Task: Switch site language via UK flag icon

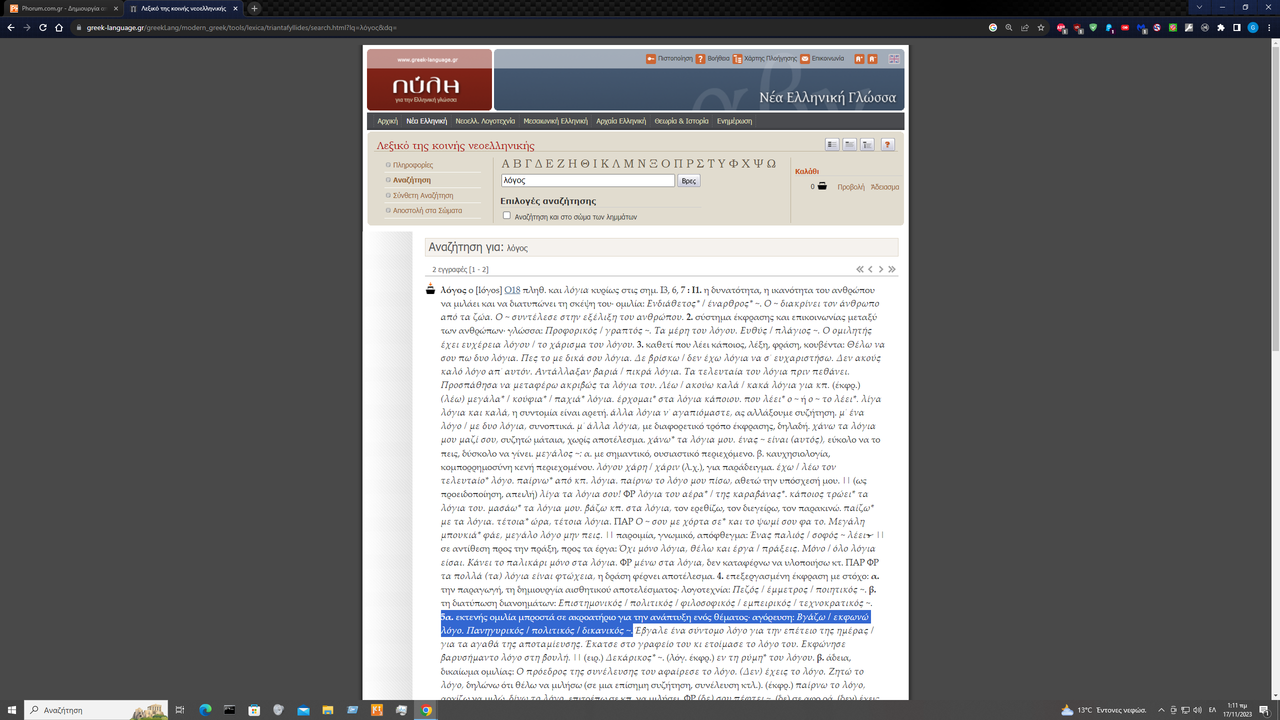Action: tap(893, 59)
